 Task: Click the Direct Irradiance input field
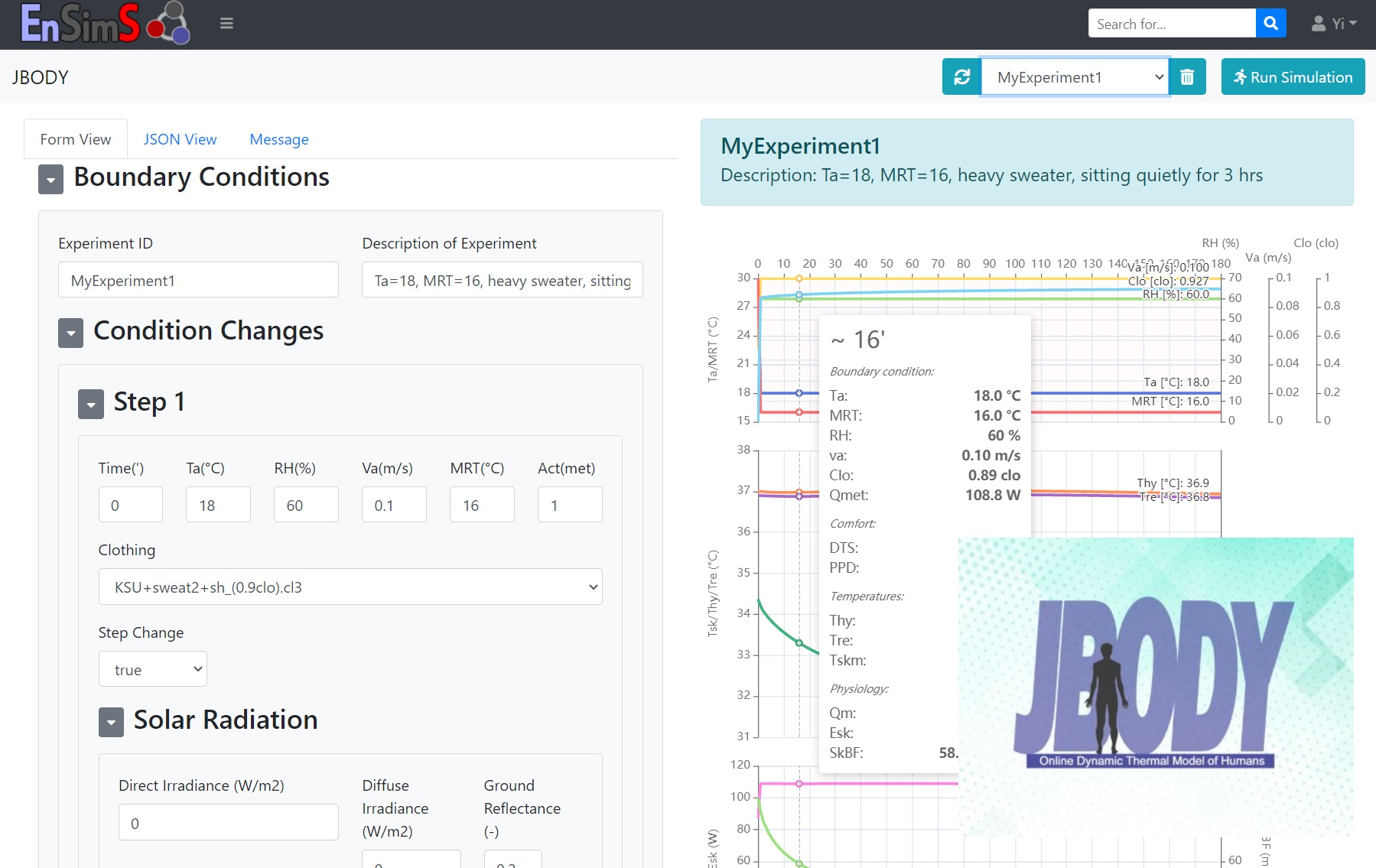228,823
